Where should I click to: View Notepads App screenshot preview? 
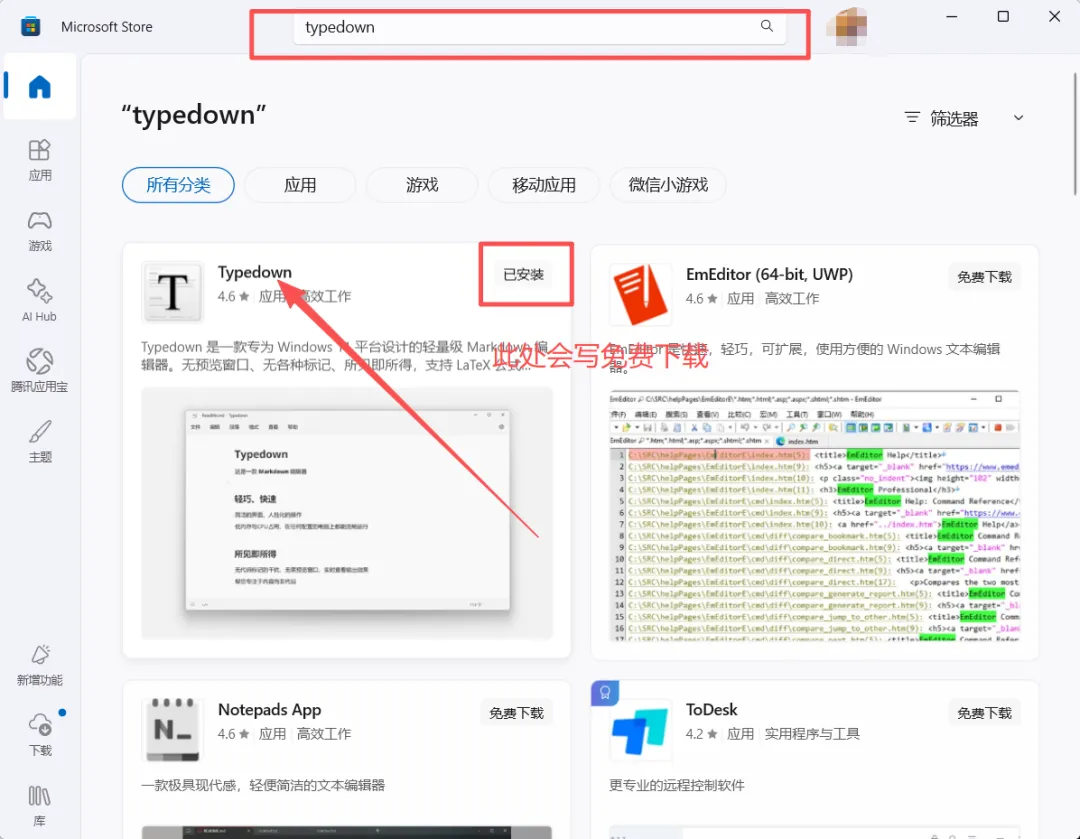347,832
